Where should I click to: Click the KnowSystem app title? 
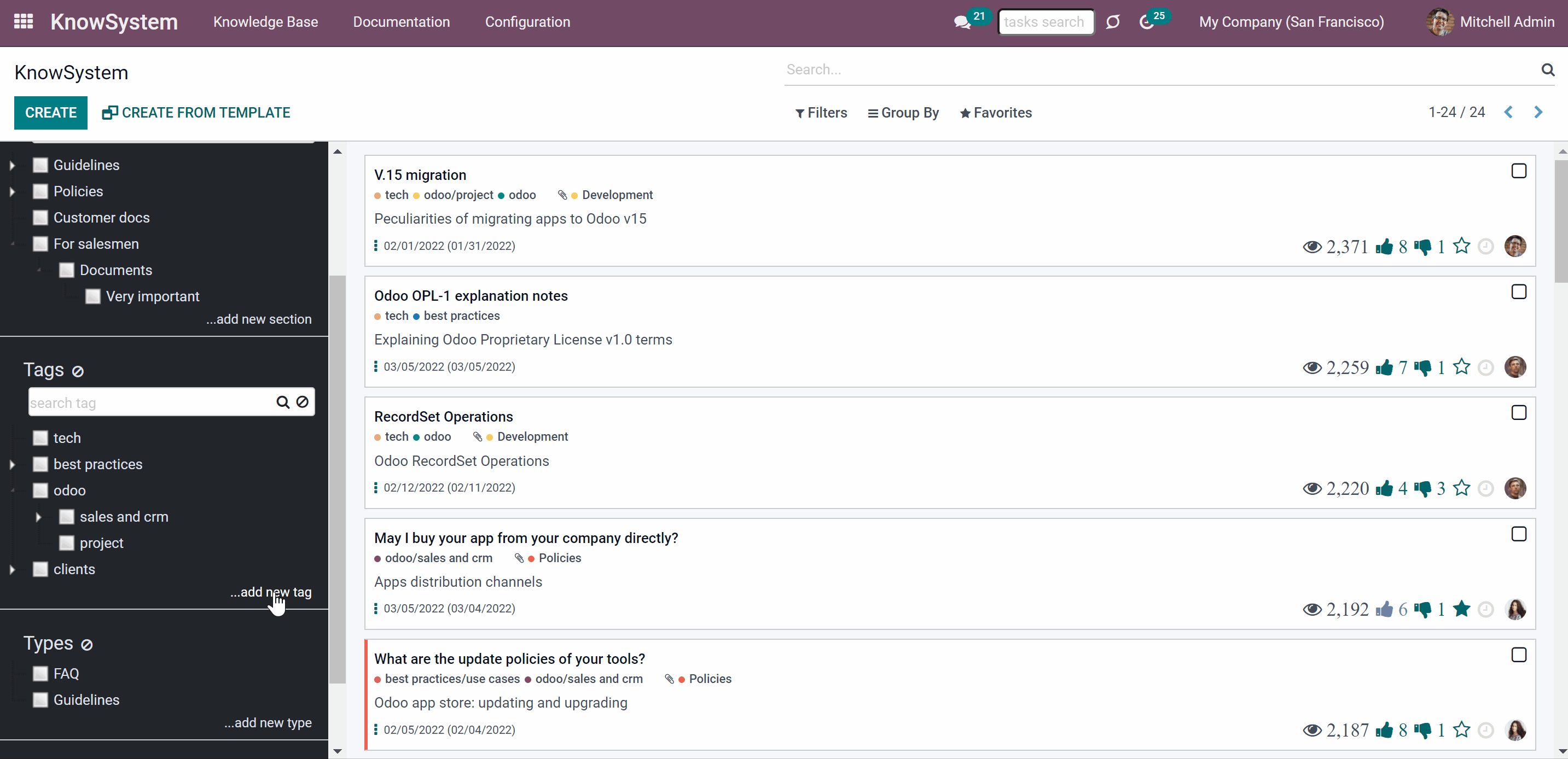pos(114,22)
